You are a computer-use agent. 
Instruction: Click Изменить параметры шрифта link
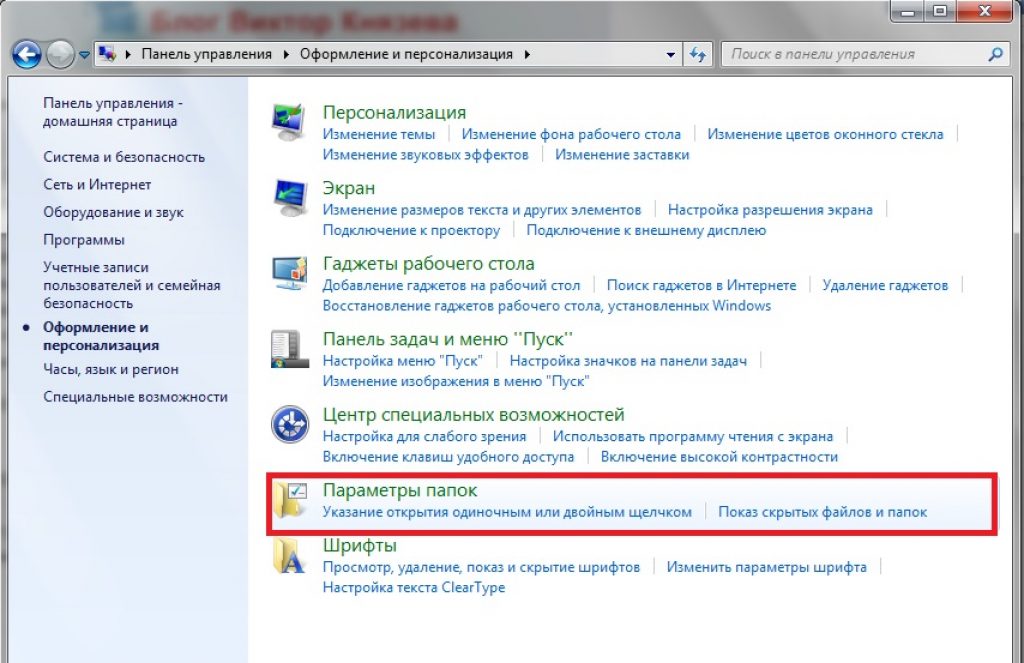pyautogui.click(x=767, y=567)
